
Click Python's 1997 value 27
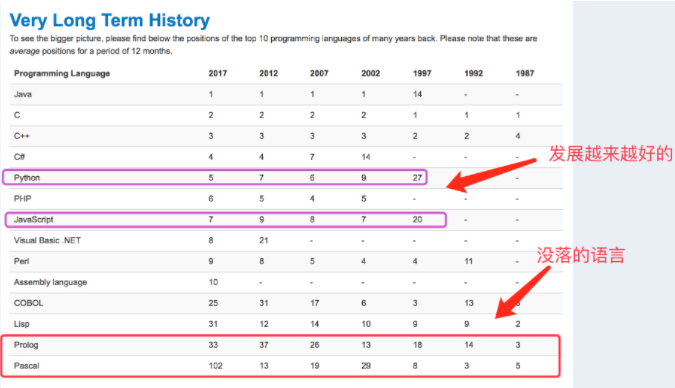[x=417, y=178]
